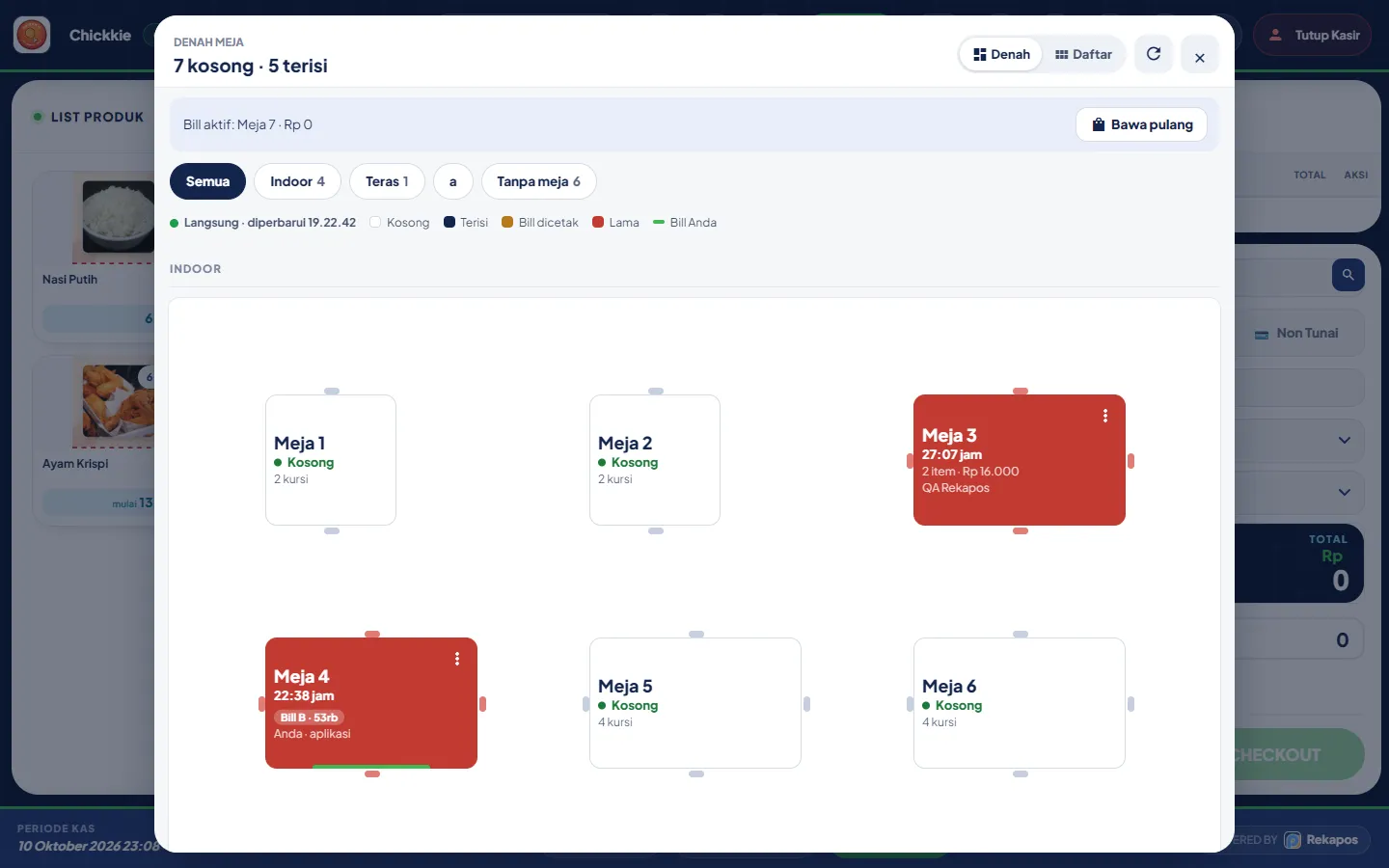Click the Lama legend red swatch
This screenshot has width=1389, height=868.
click(x=598, y=222)
